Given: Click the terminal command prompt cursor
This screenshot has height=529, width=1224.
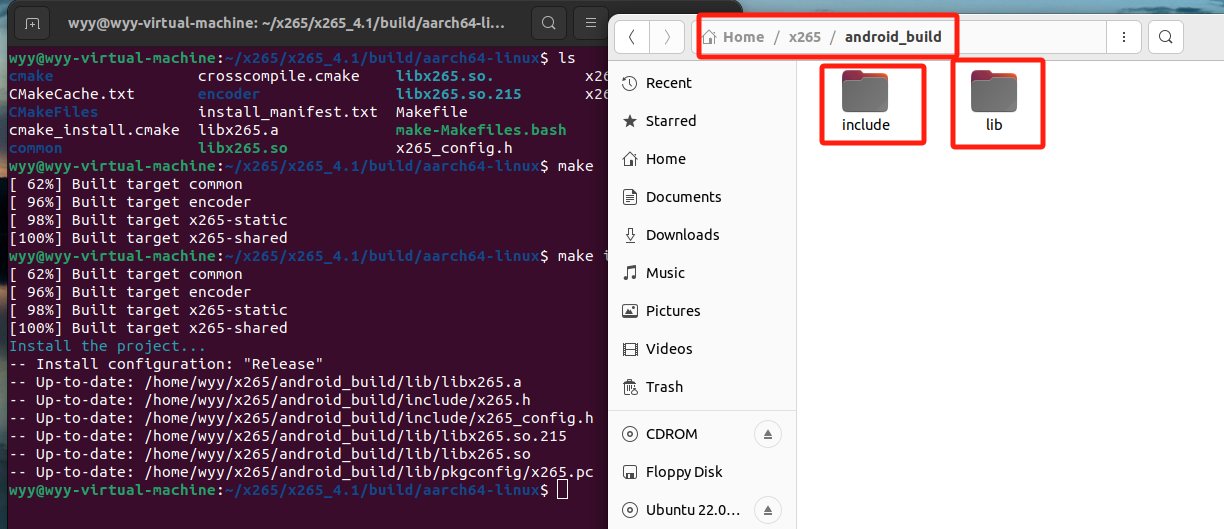Looking at the screenshot, I should [x=562, y=490].
